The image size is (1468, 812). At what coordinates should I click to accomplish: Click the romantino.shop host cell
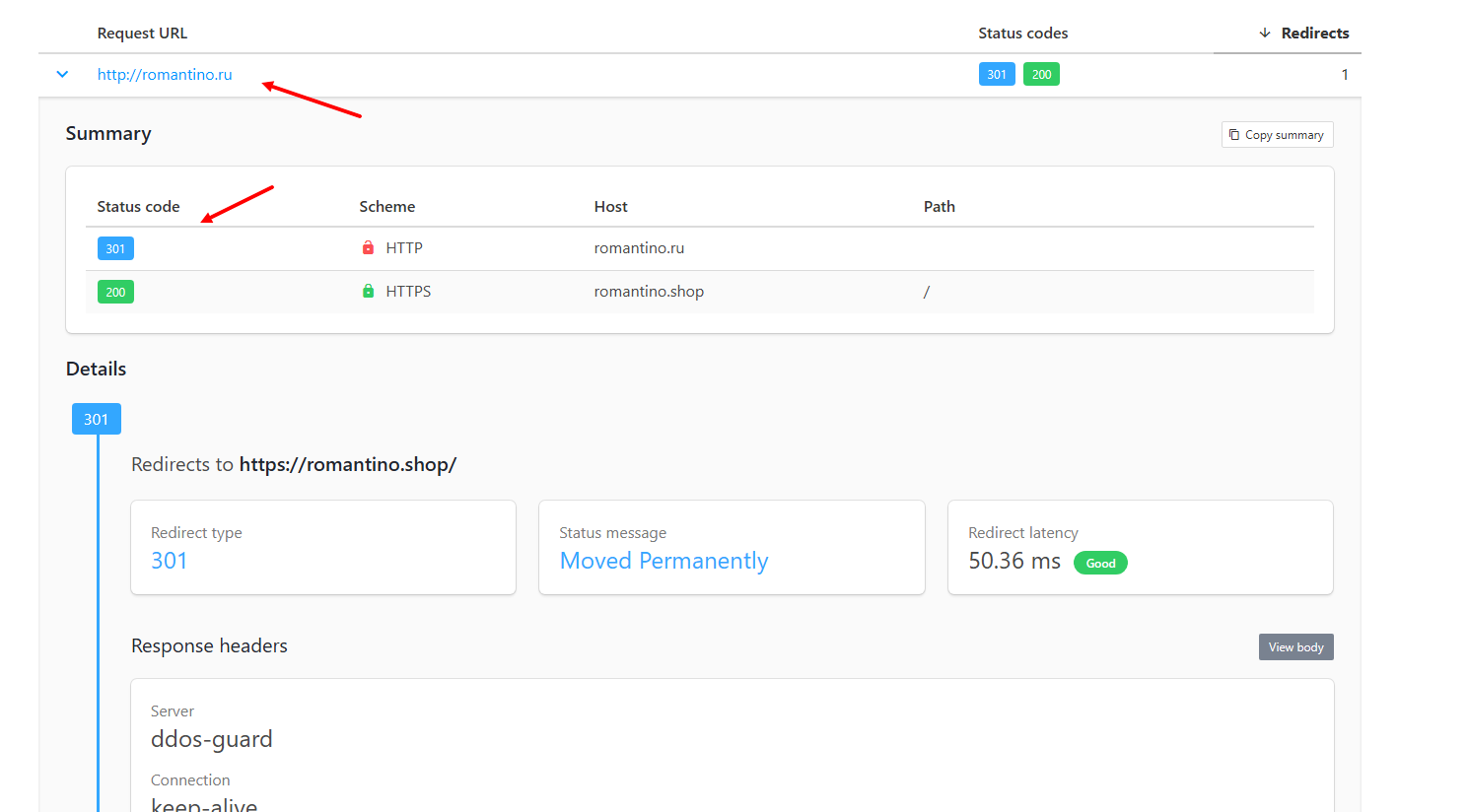point(649,292)
